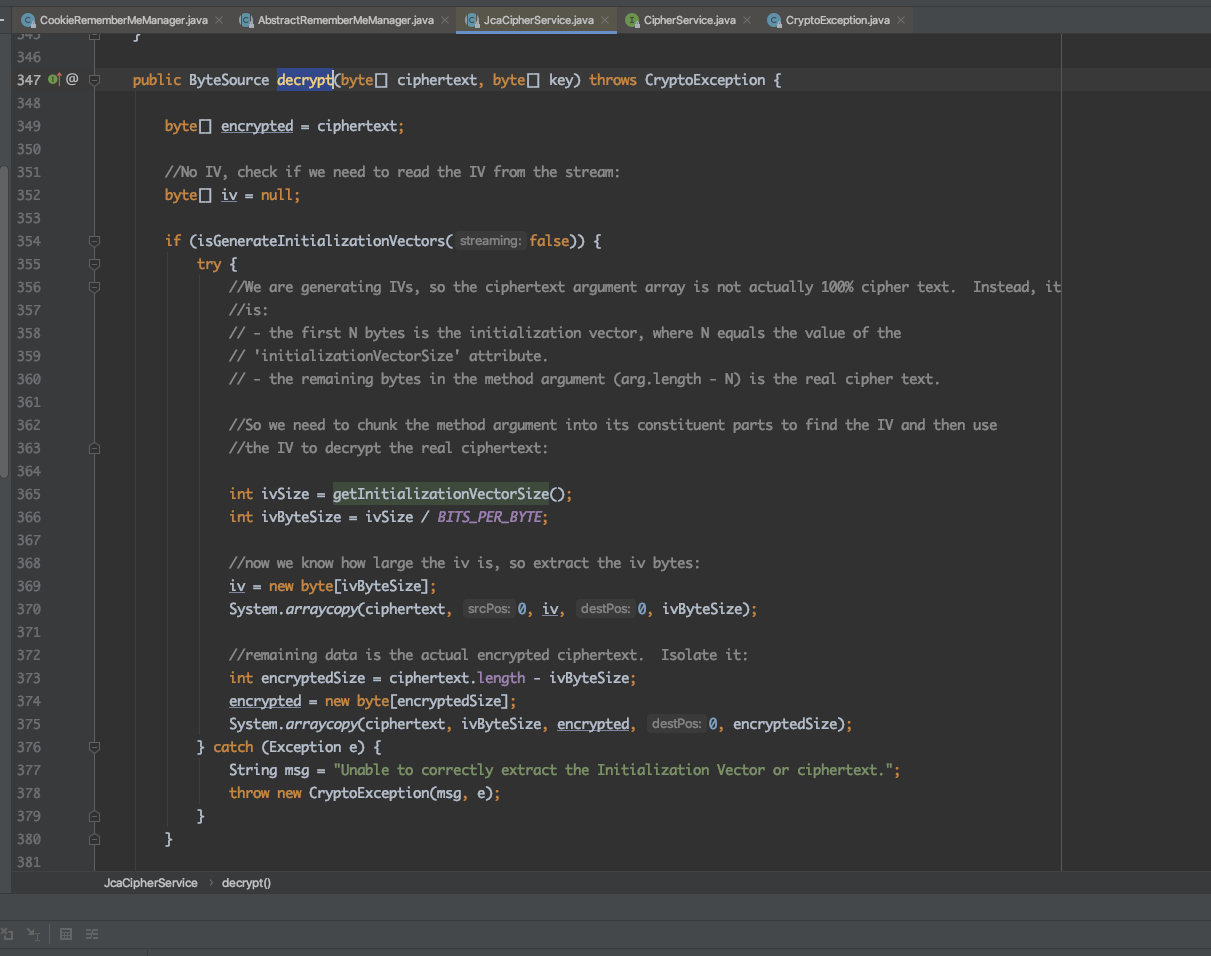This screenshot has height=956, width=1211.
Task: Click the getInitializationVectorSize call on line 365
Action: tap(441, 494)
